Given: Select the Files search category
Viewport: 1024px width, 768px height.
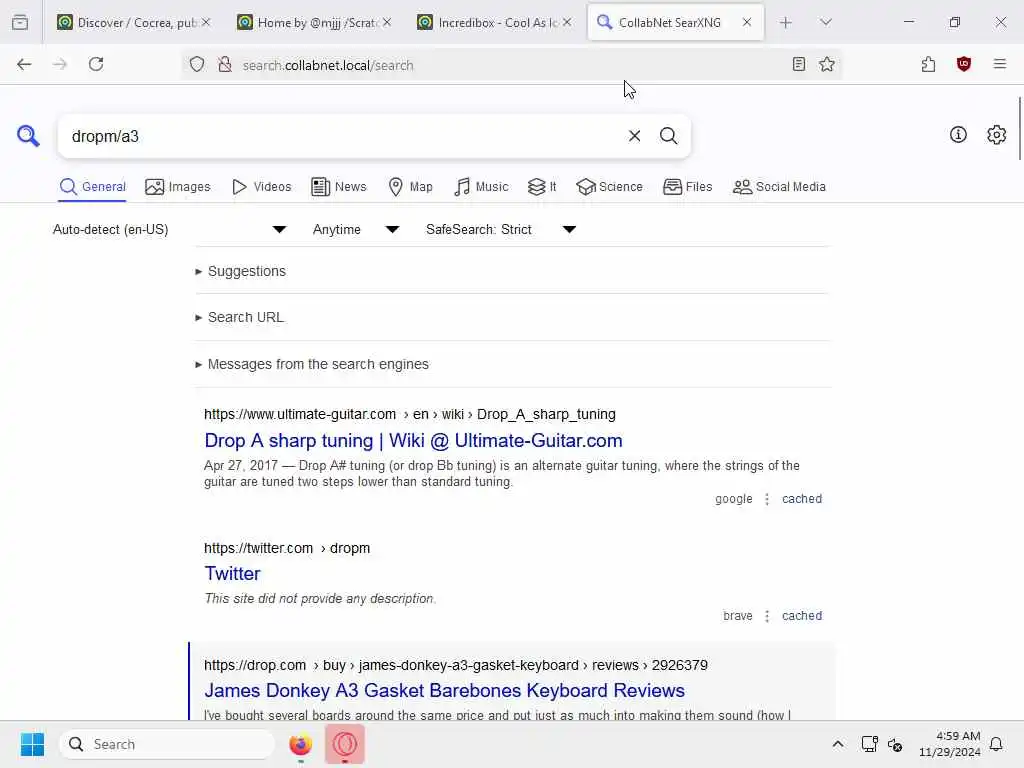Looking at the screenshot, I should pyautogui.click(x=687, y=187).
